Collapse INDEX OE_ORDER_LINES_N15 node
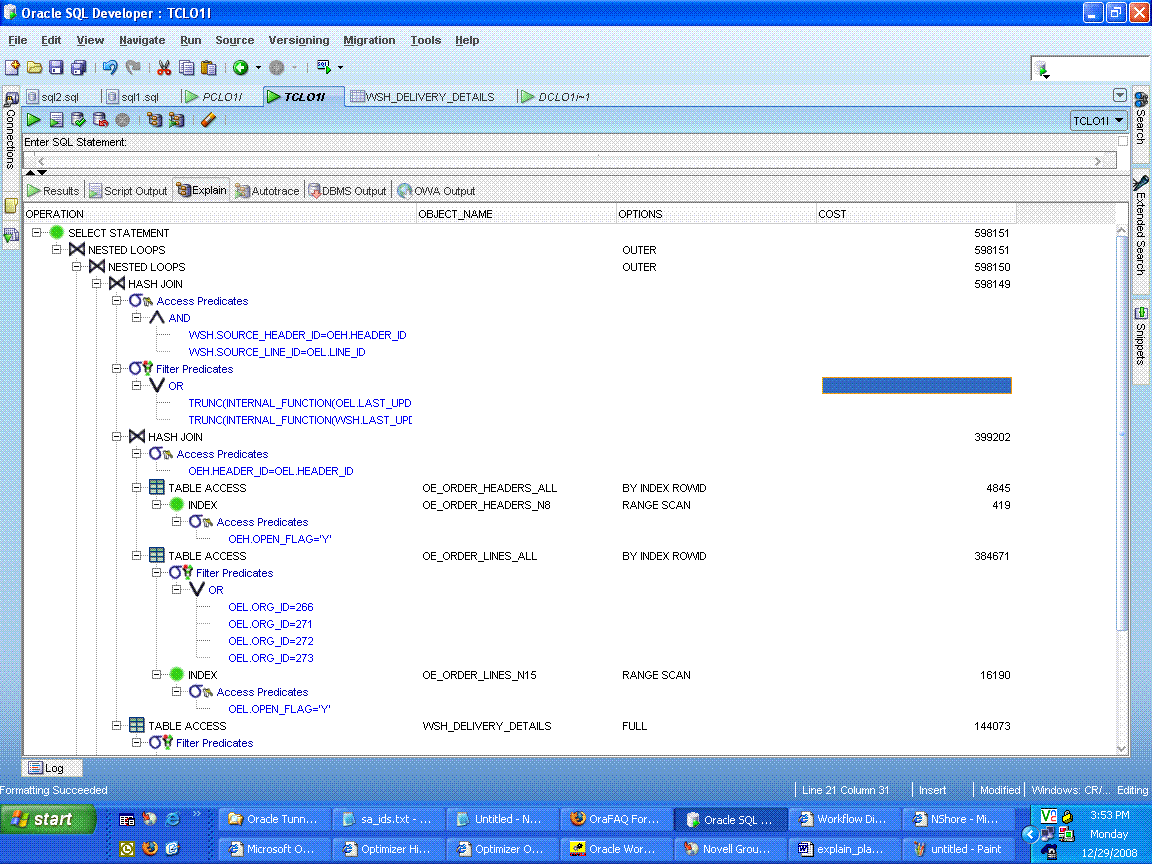 pyautogui.click(x=156, y=674)
